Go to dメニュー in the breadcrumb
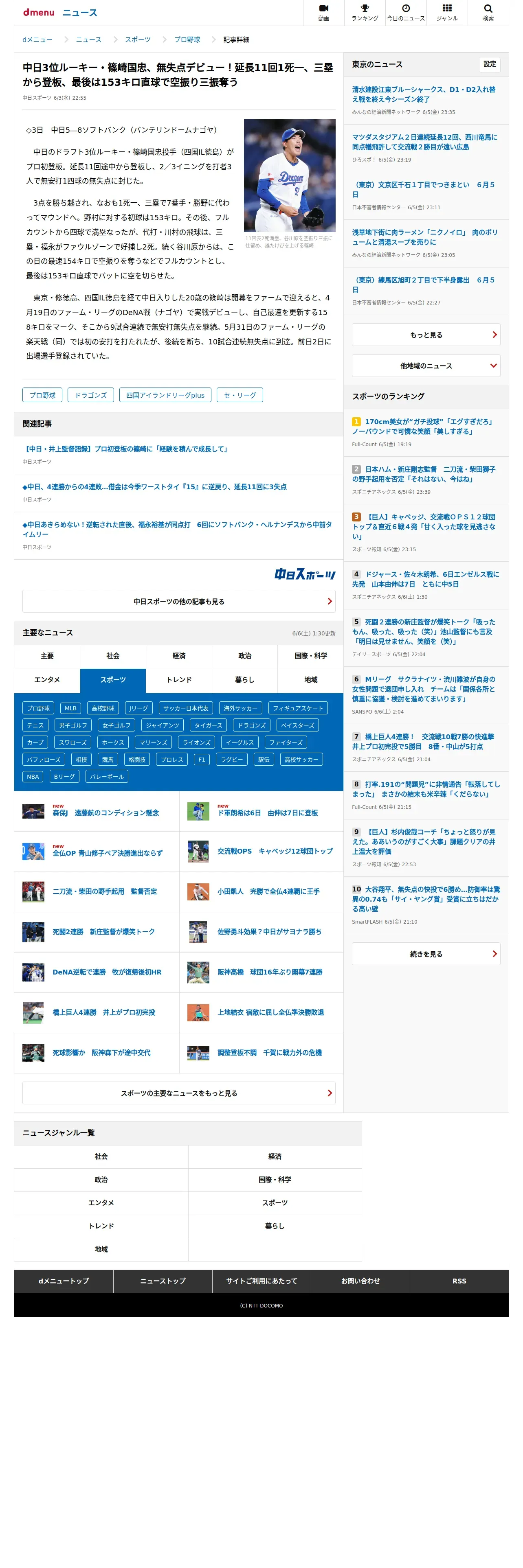Viewport: 523px width, 1568px height. pyautogui.click(x=37, y=39)
